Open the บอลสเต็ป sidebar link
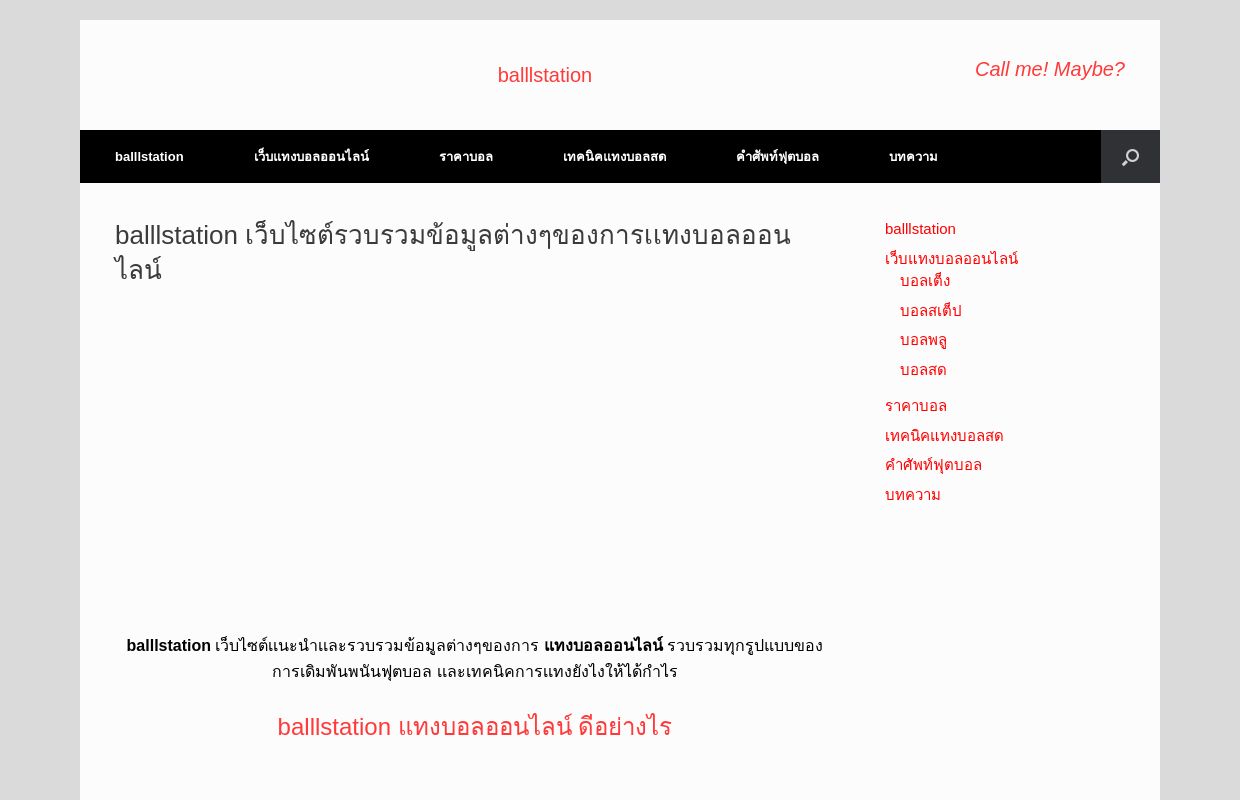 click(x=930, y=311)
